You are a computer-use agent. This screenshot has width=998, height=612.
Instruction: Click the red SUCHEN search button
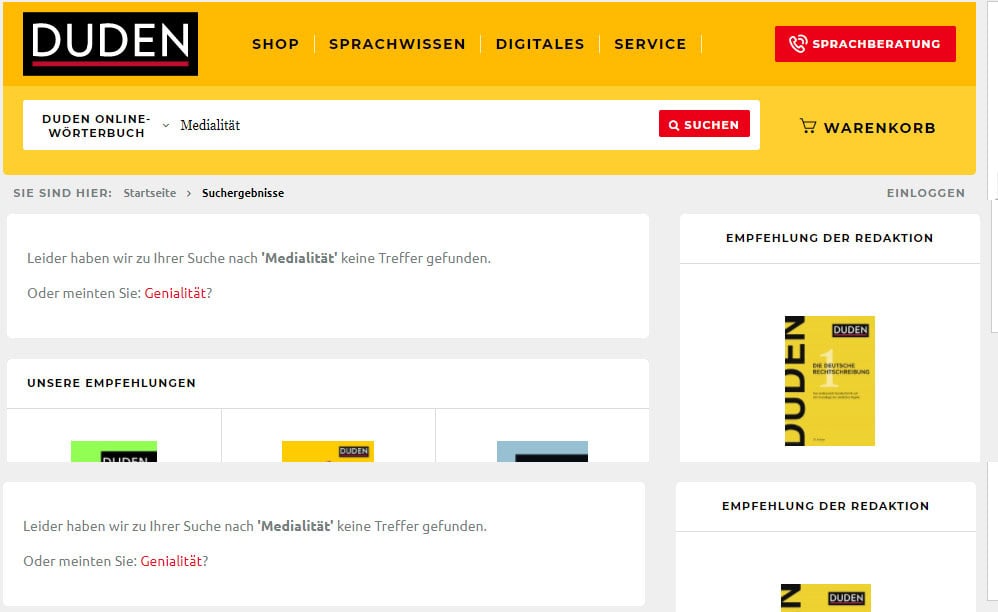pos(704,124)
